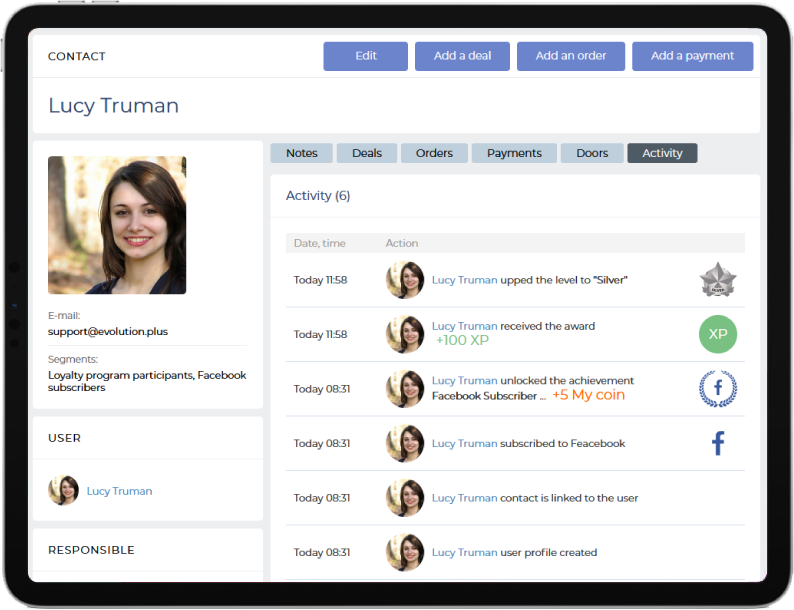Click the Add an order button
Image resolution: width=794 pixels, height=610 pixels.
click(571, 56)
